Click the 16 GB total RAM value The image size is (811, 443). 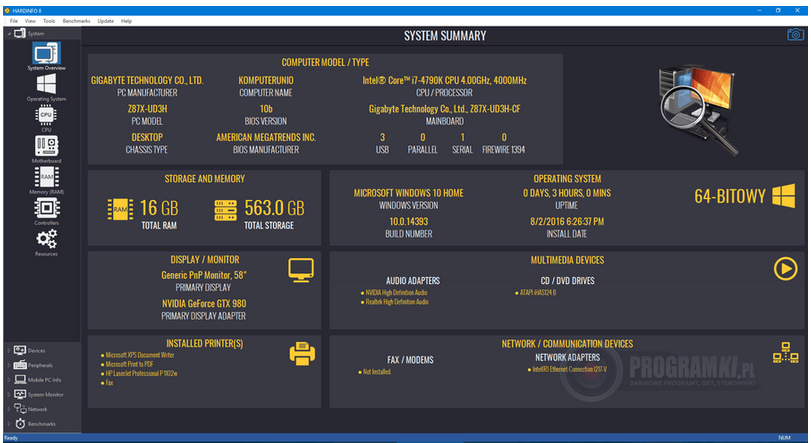pos(159,208)
